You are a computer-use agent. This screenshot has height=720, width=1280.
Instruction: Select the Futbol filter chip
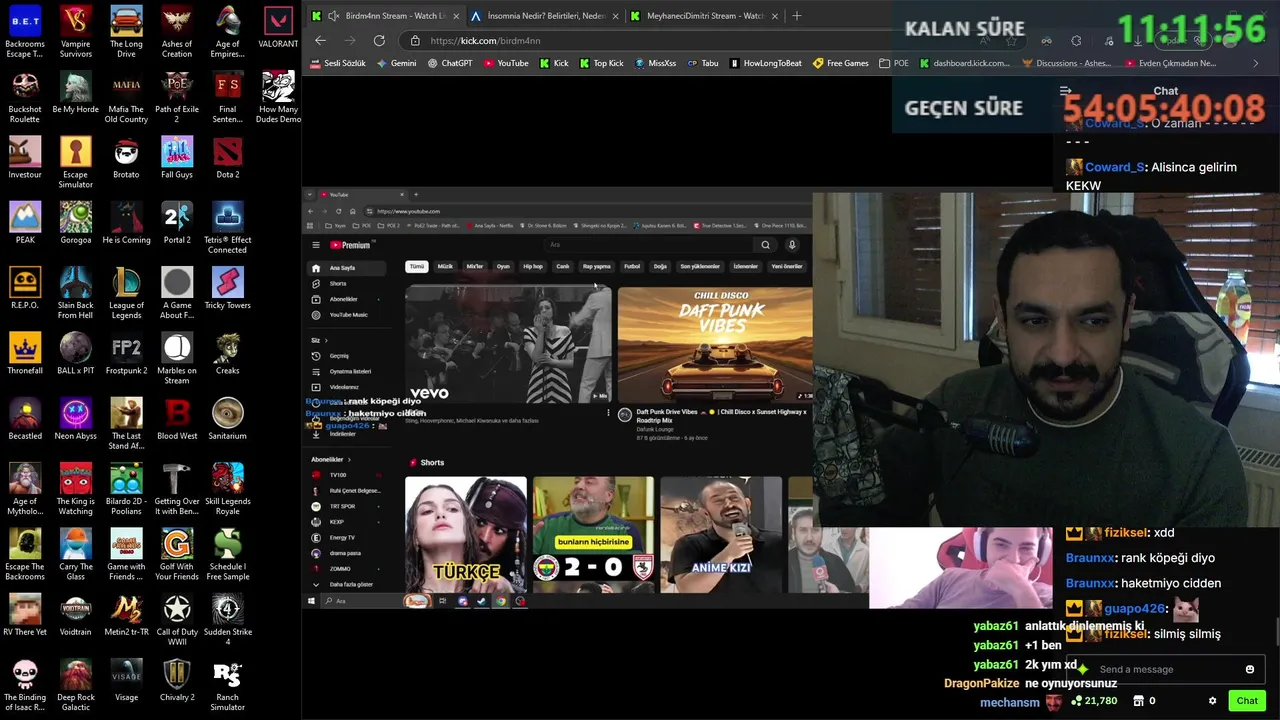pyautogui.click(x=632, y=267)
